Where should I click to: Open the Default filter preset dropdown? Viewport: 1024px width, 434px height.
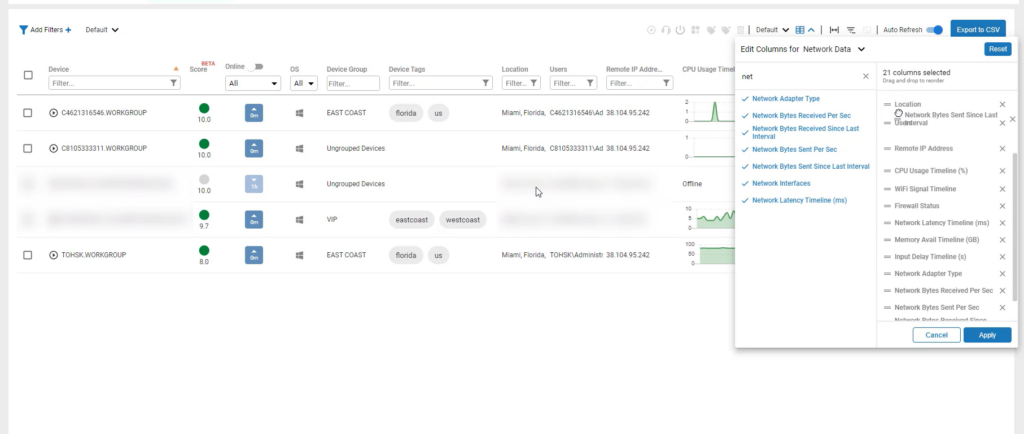click(102, 30)
